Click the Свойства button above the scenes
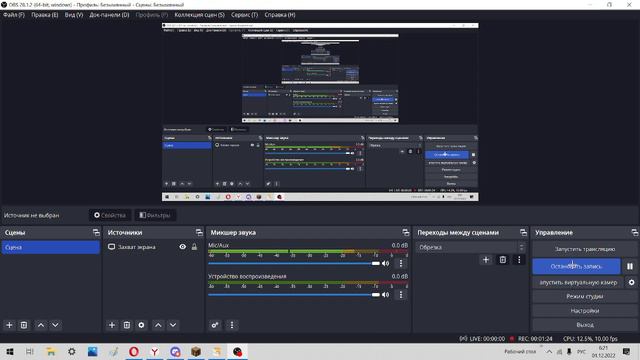 pos(110,215)
